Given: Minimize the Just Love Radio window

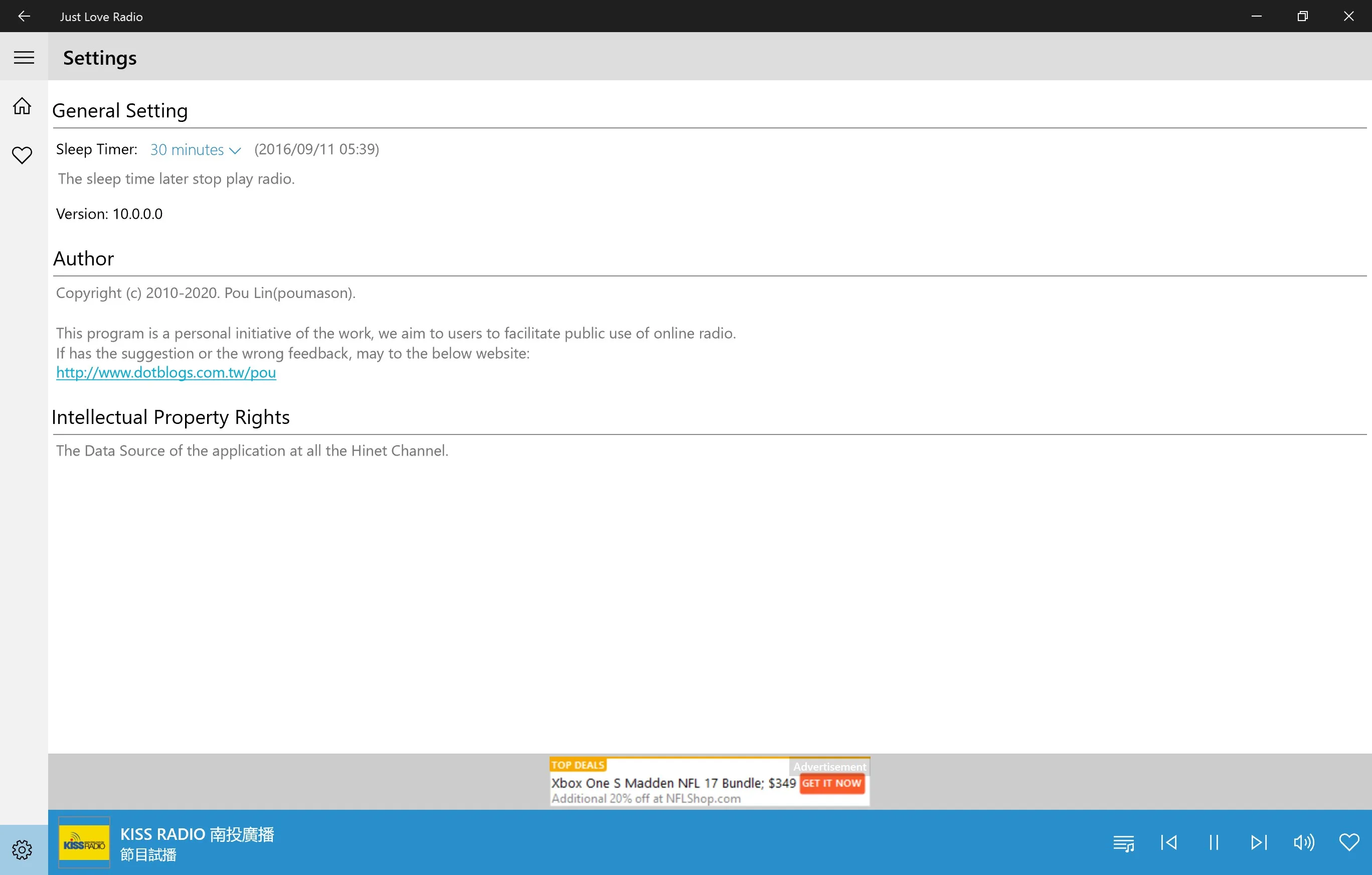Looking at the screenshot, I should click(1256, 16).
